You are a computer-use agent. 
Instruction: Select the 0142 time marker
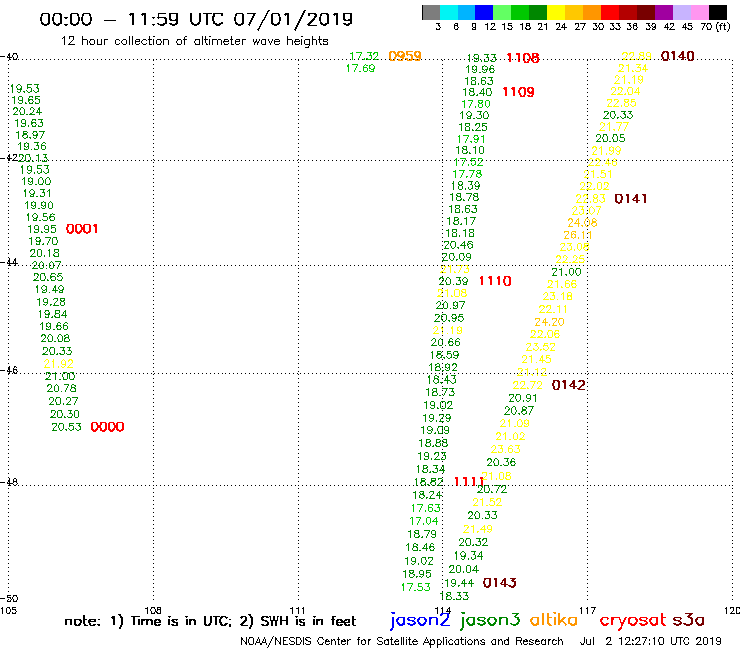pyautogui.click(x=568, y=385)
